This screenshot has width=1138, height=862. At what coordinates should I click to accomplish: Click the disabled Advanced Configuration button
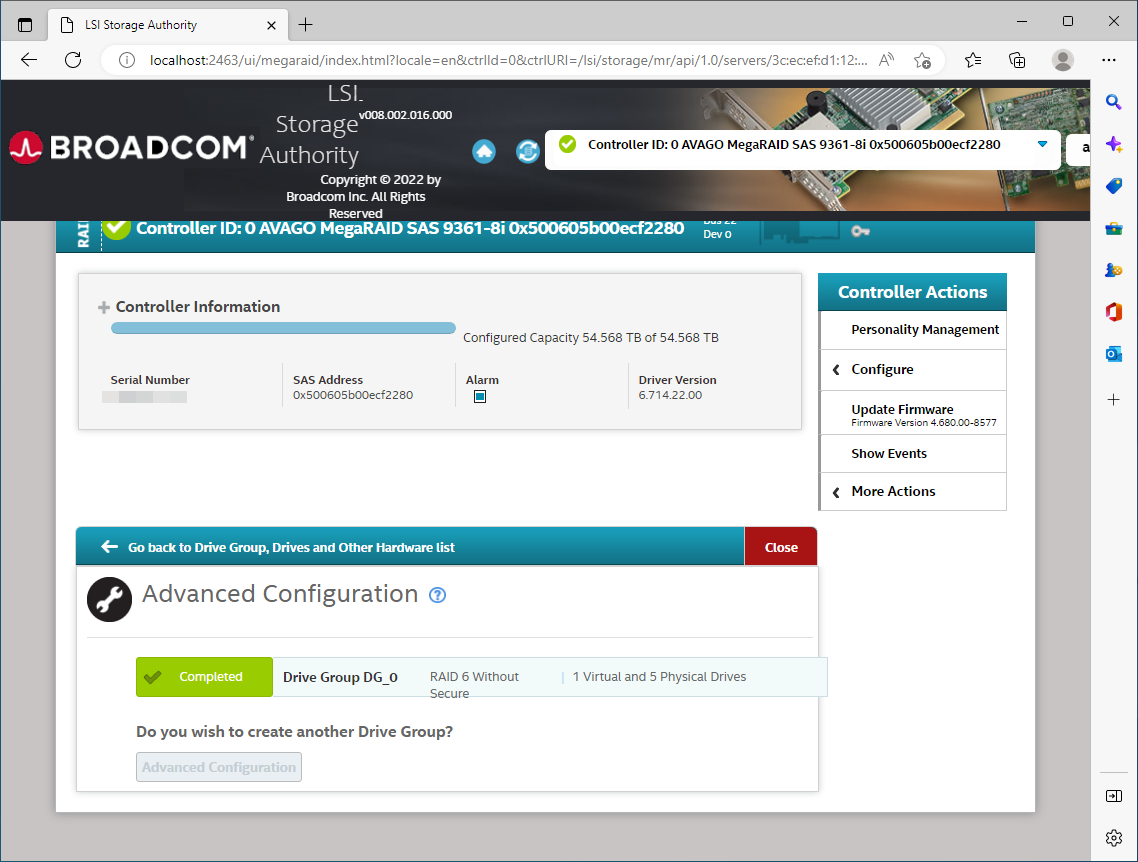pyautogui.click(x=219, y=767)
